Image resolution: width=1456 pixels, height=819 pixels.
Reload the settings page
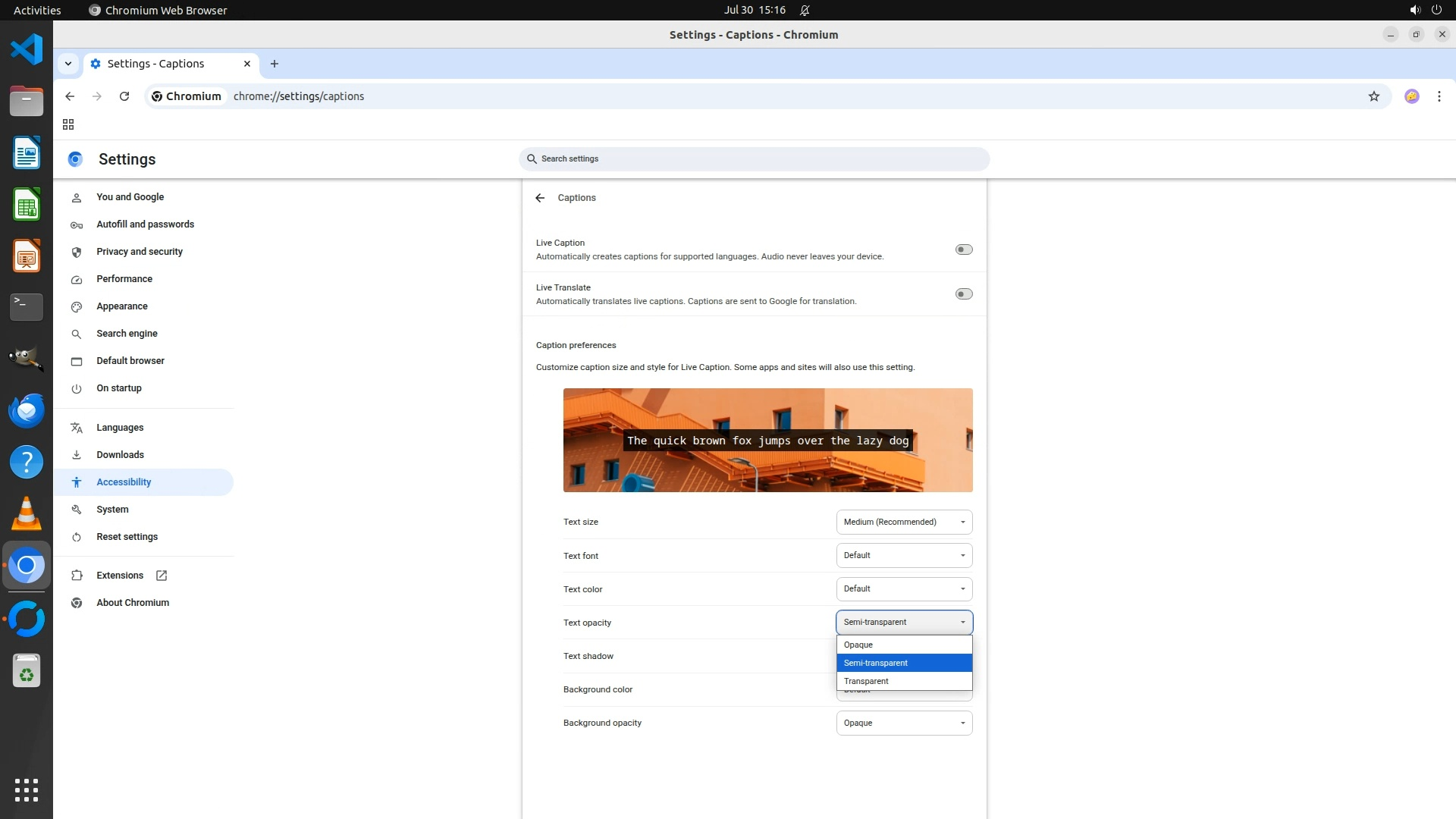pos(124,96)
